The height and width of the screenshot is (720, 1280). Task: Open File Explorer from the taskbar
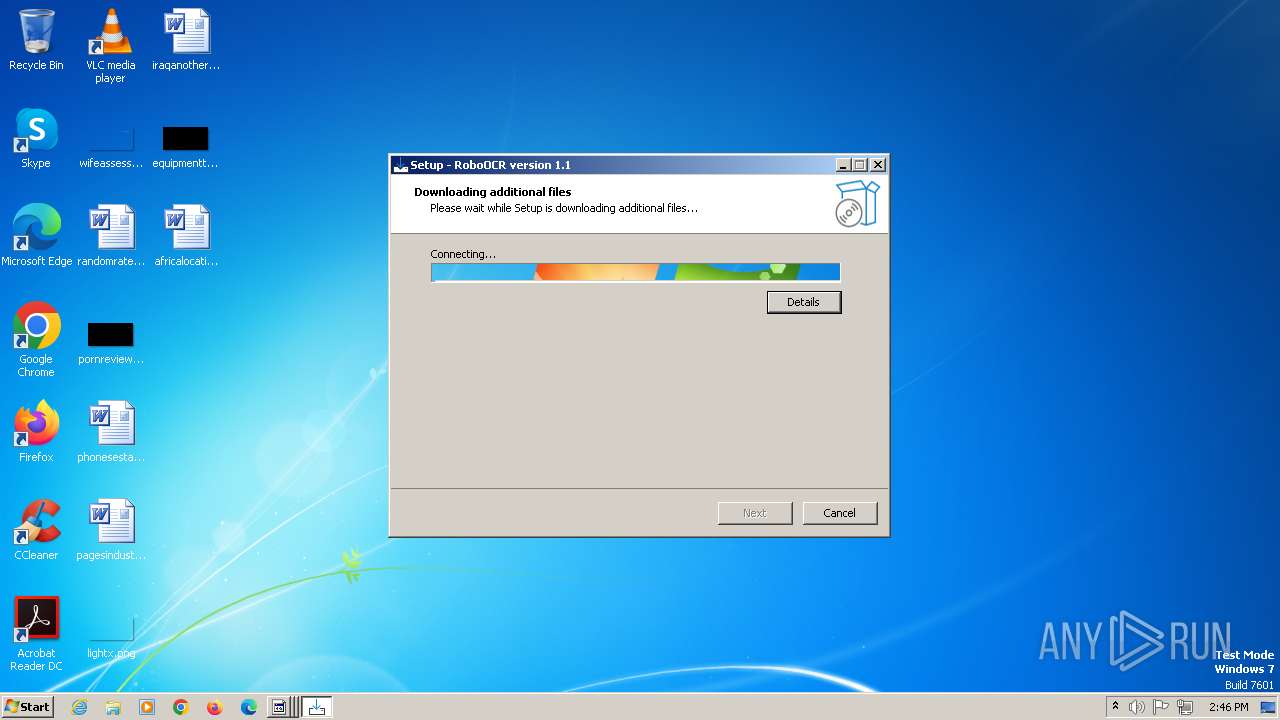click(113, 707)
